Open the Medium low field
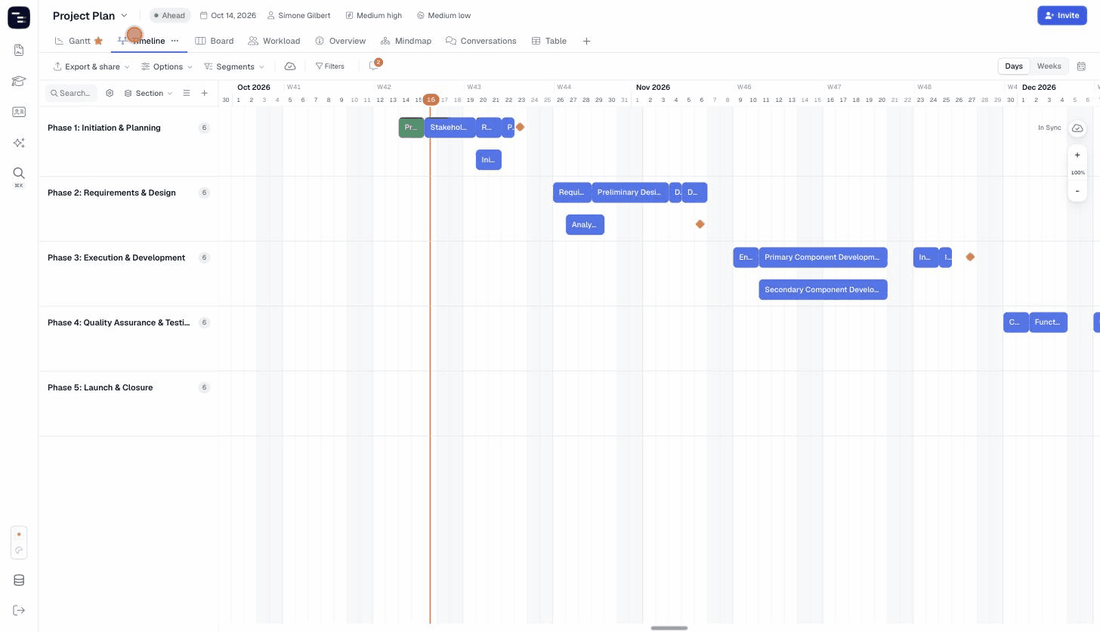 [x=444, y=15]
